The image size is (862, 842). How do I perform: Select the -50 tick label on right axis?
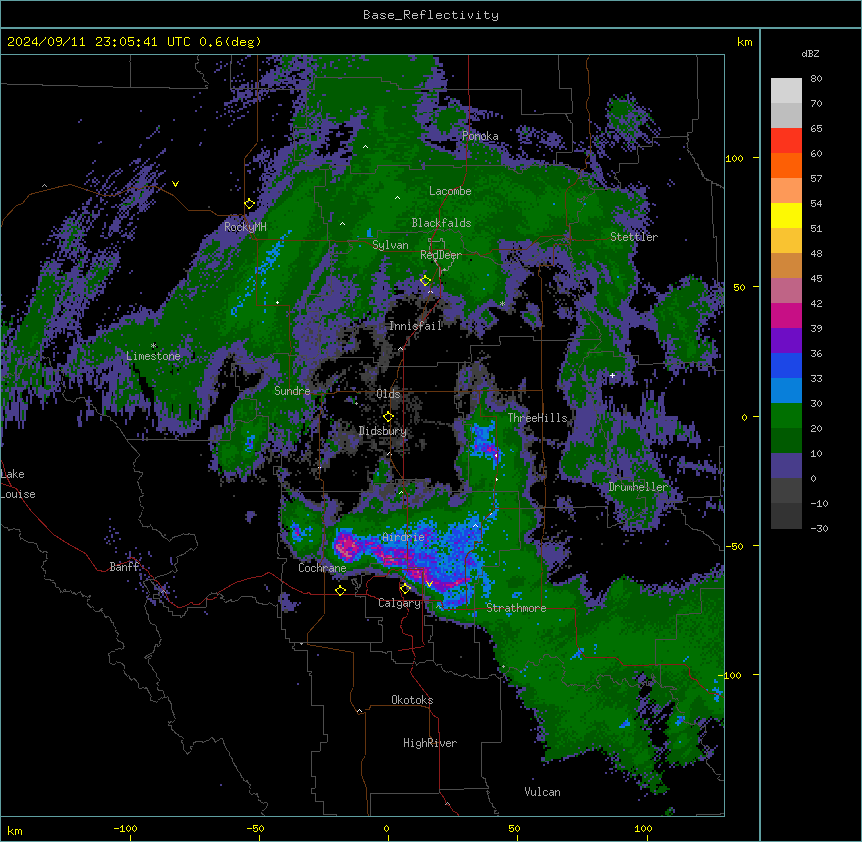click(734, 546)
